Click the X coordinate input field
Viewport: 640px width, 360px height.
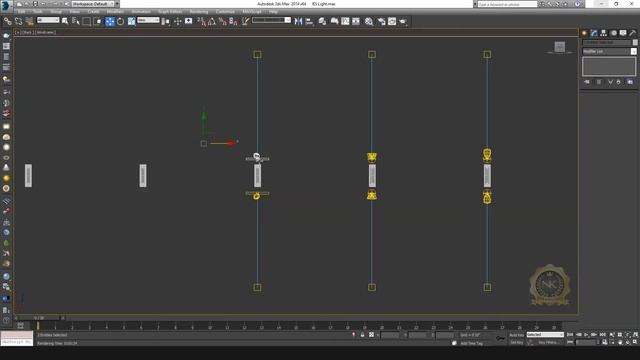tap(390, 335)
